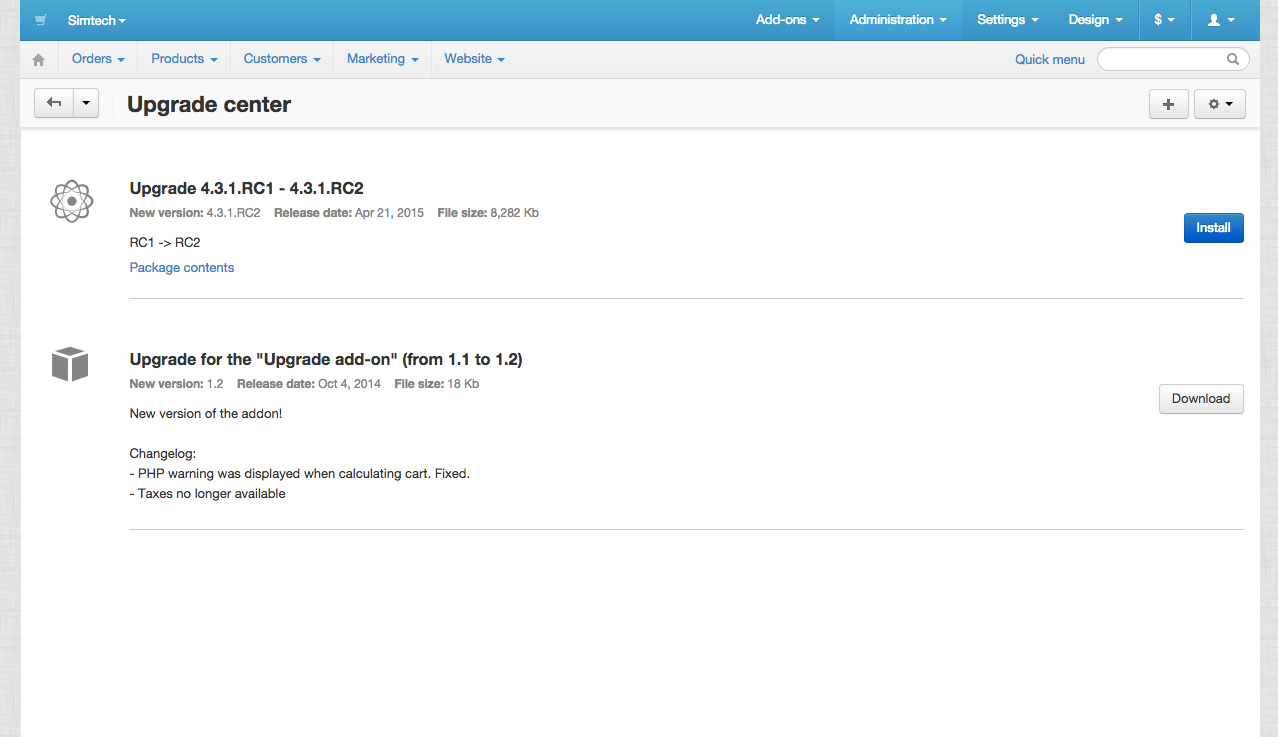1278x737 pixels.
Task: Download the Upgrade add-on 1.2 package
Action: [x=1200, y=399]
